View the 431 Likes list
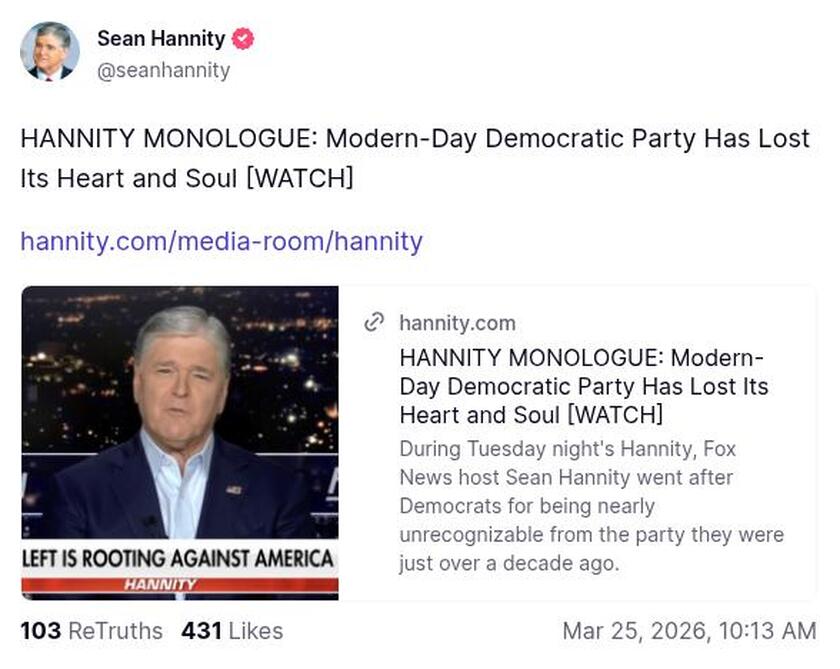 tap(232, 631)
